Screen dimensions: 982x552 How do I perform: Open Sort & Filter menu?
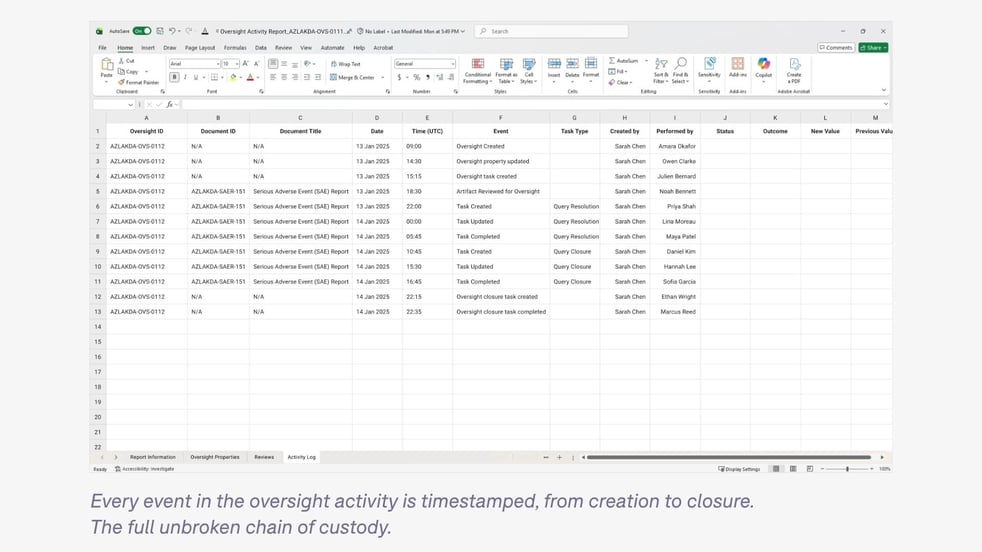(661, 70)
